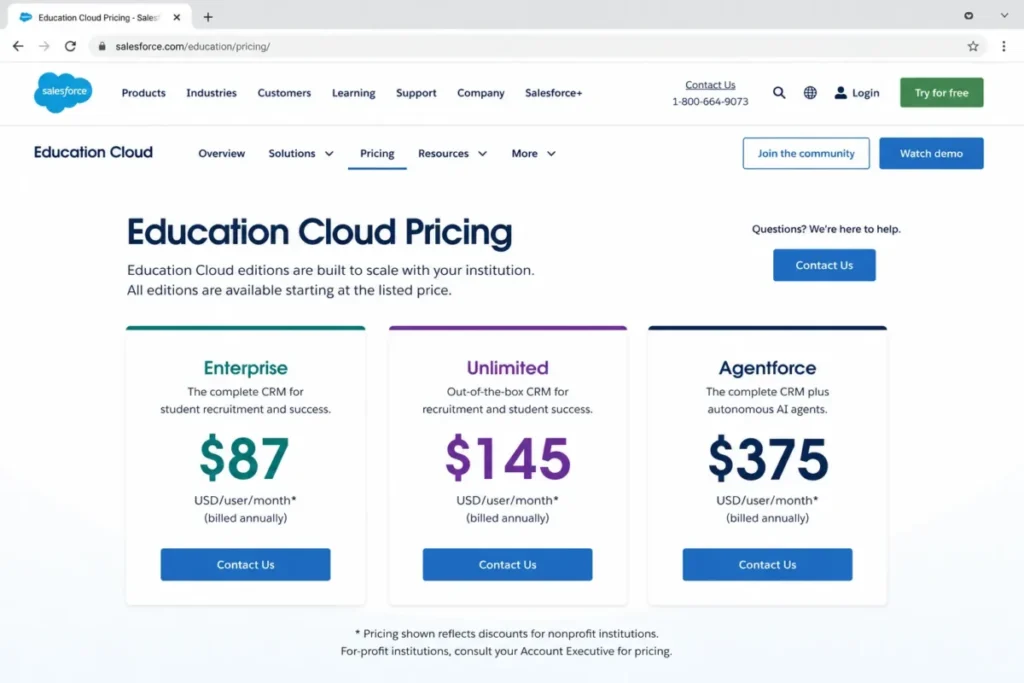Viewport: 1024px width, 683px height.
Task: Open Chrome three-dot menu
Action: click(1004, 46)
